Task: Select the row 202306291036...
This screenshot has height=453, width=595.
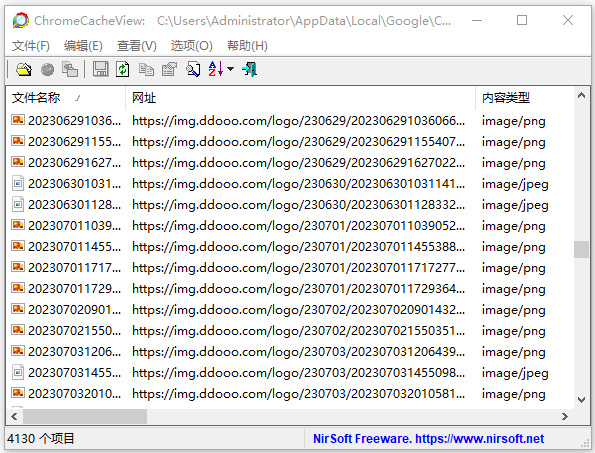Action: [290, 121]
